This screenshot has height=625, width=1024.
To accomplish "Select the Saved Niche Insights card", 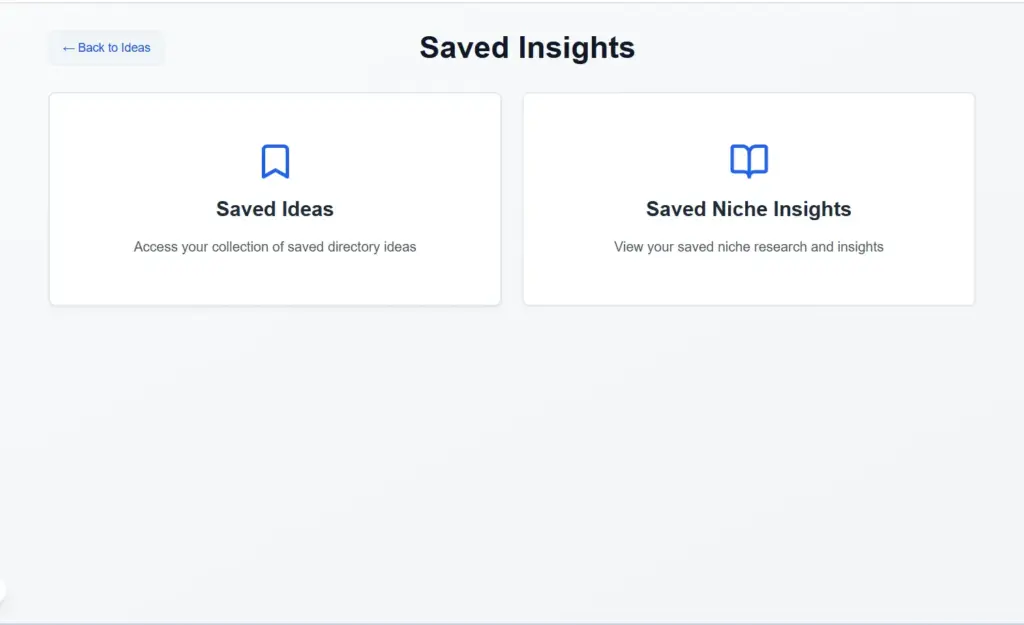I will [748, 198].
